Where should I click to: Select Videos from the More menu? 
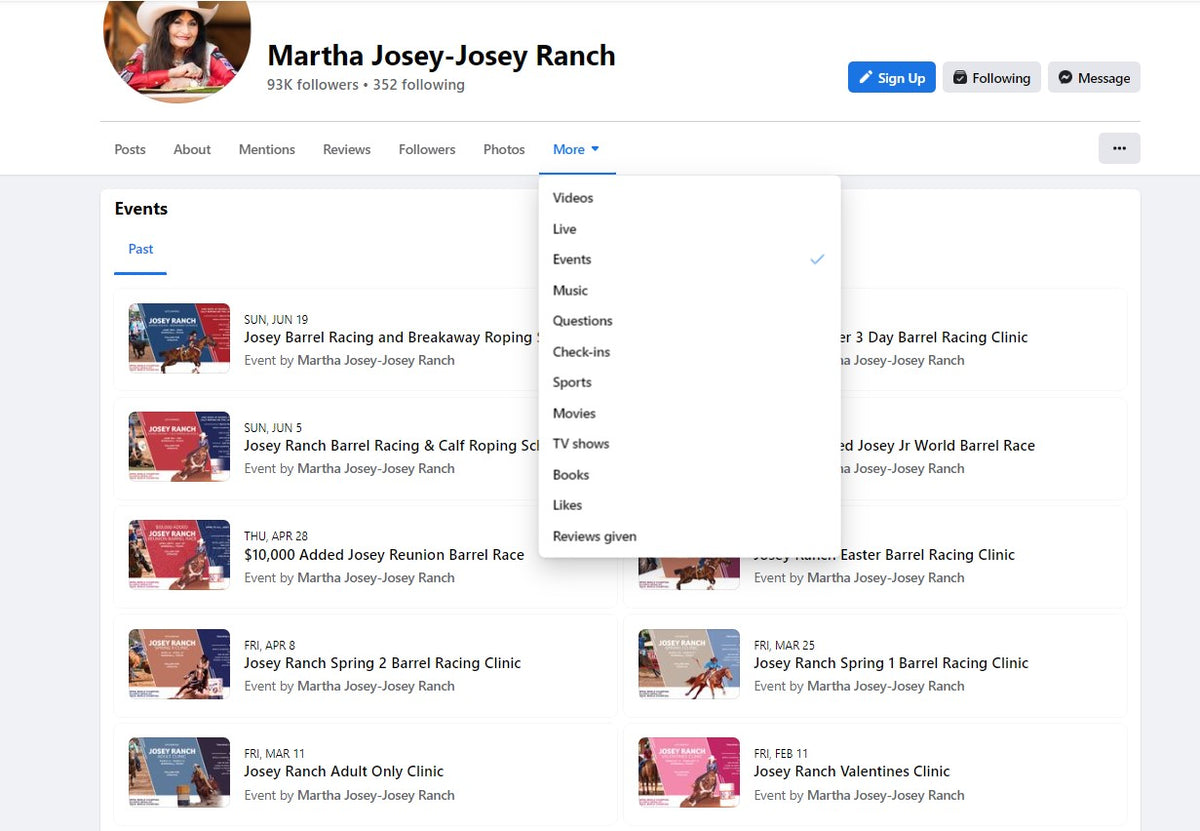point(689,198)
